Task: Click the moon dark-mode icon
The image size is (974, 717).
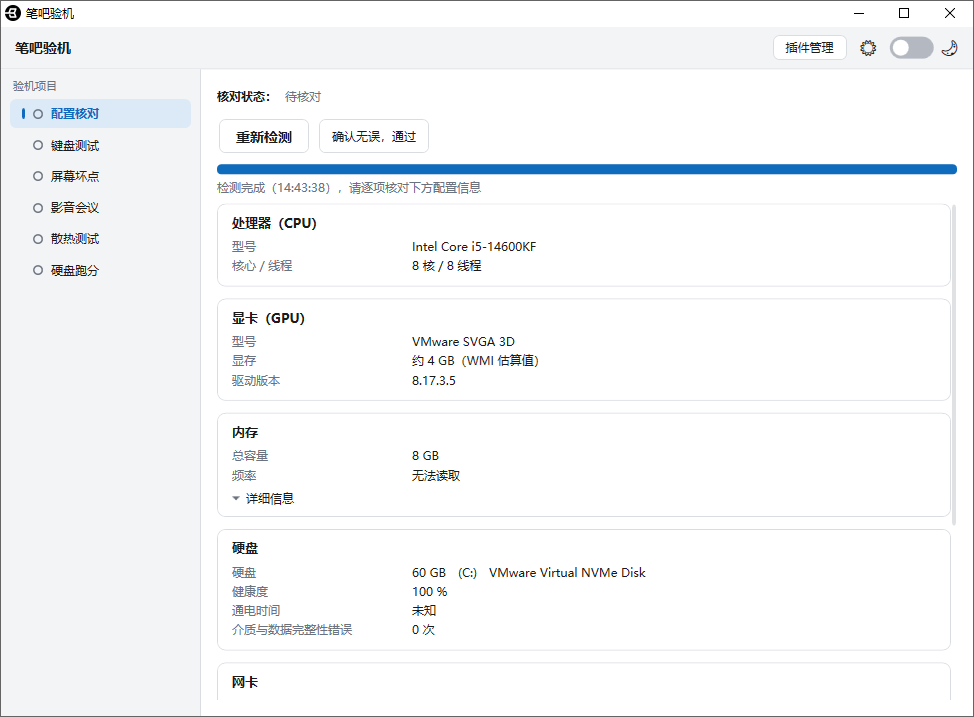Action: tap(950, 48)
